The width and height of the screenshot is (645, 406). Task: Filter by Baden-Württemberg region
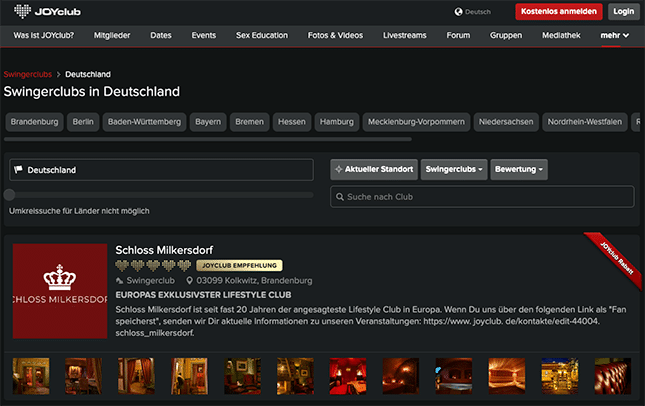(x=144, y=122)
